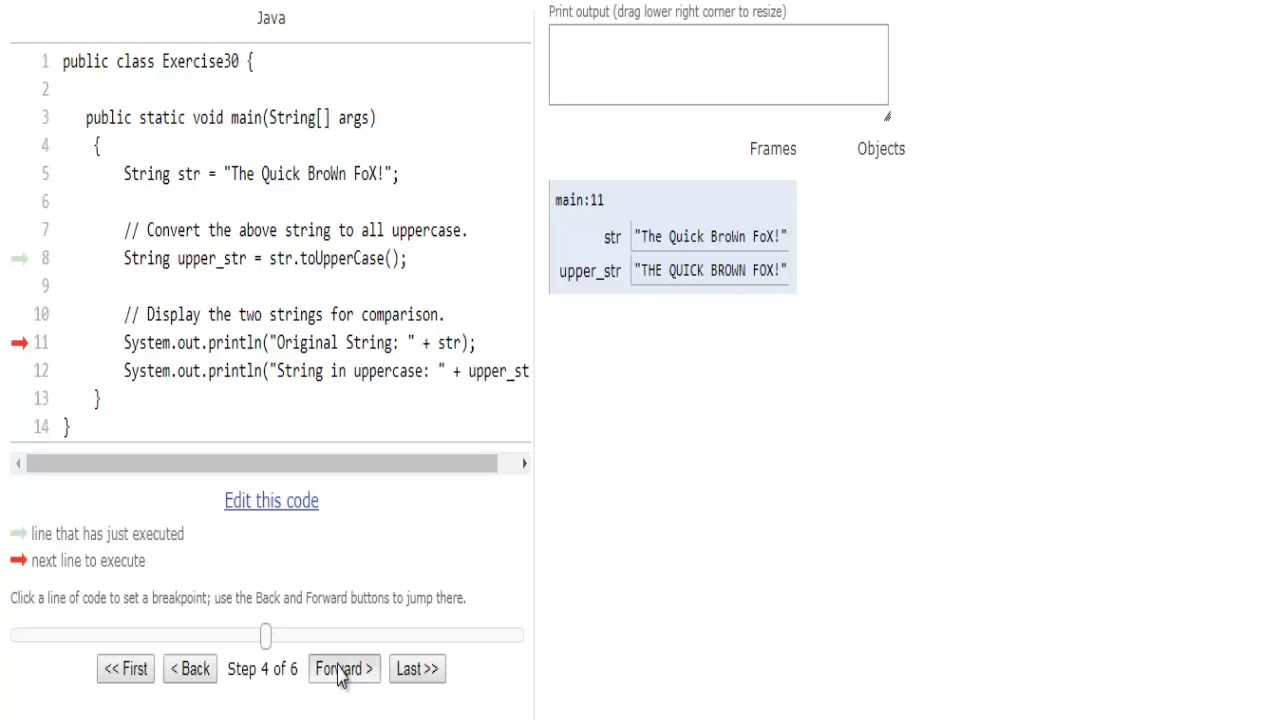Click the code scrollbar's right arrow
Image resolution: width=1280 pixels, height=720 pixels.
coord(524,463)
